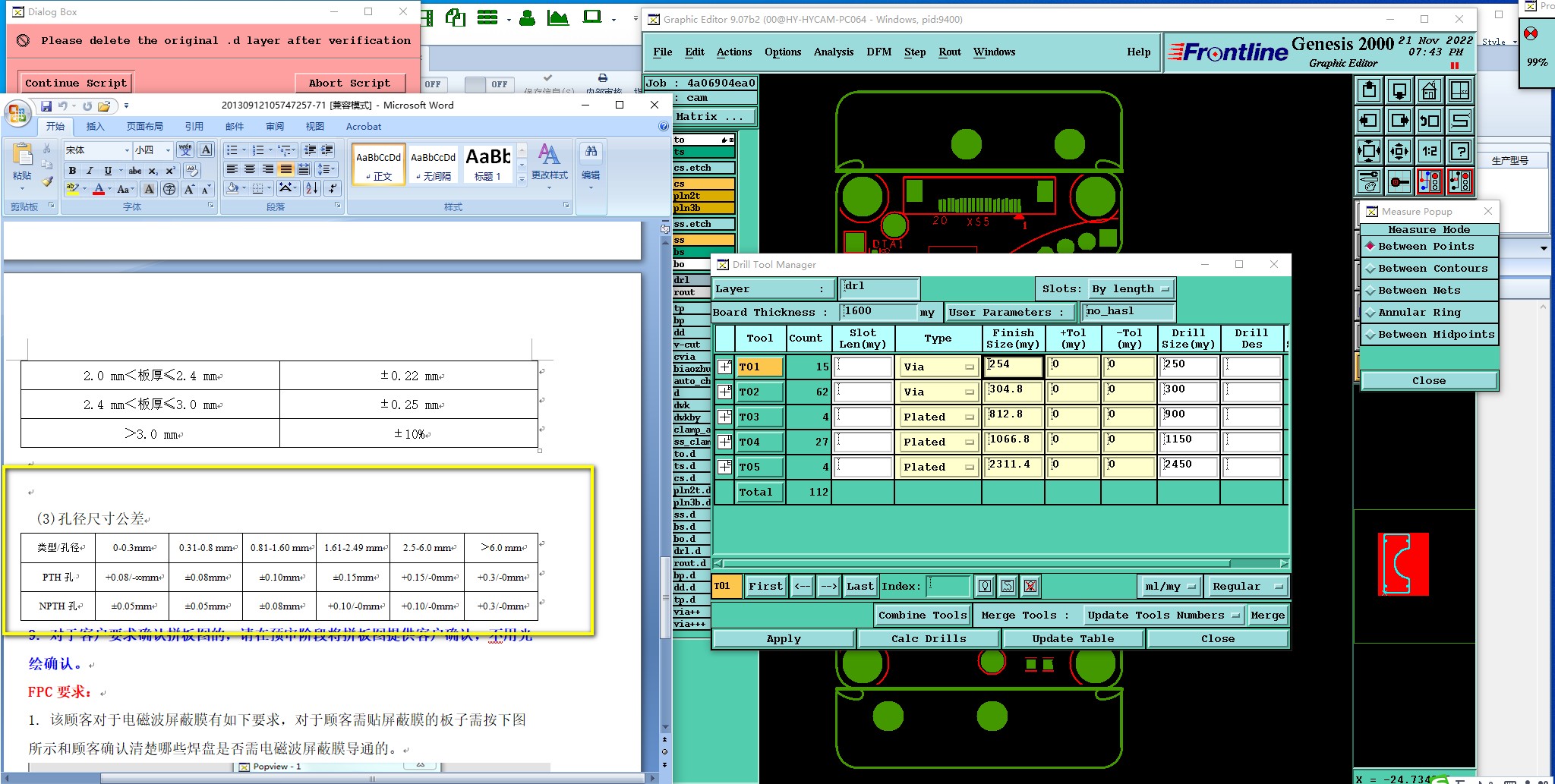Open the ml/my units dropdown

[x=1170, y=586]
